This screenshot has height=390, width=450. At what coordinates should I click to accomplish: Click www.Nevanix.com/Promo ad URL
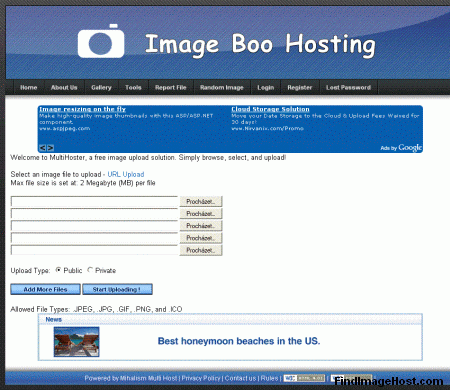267,128
